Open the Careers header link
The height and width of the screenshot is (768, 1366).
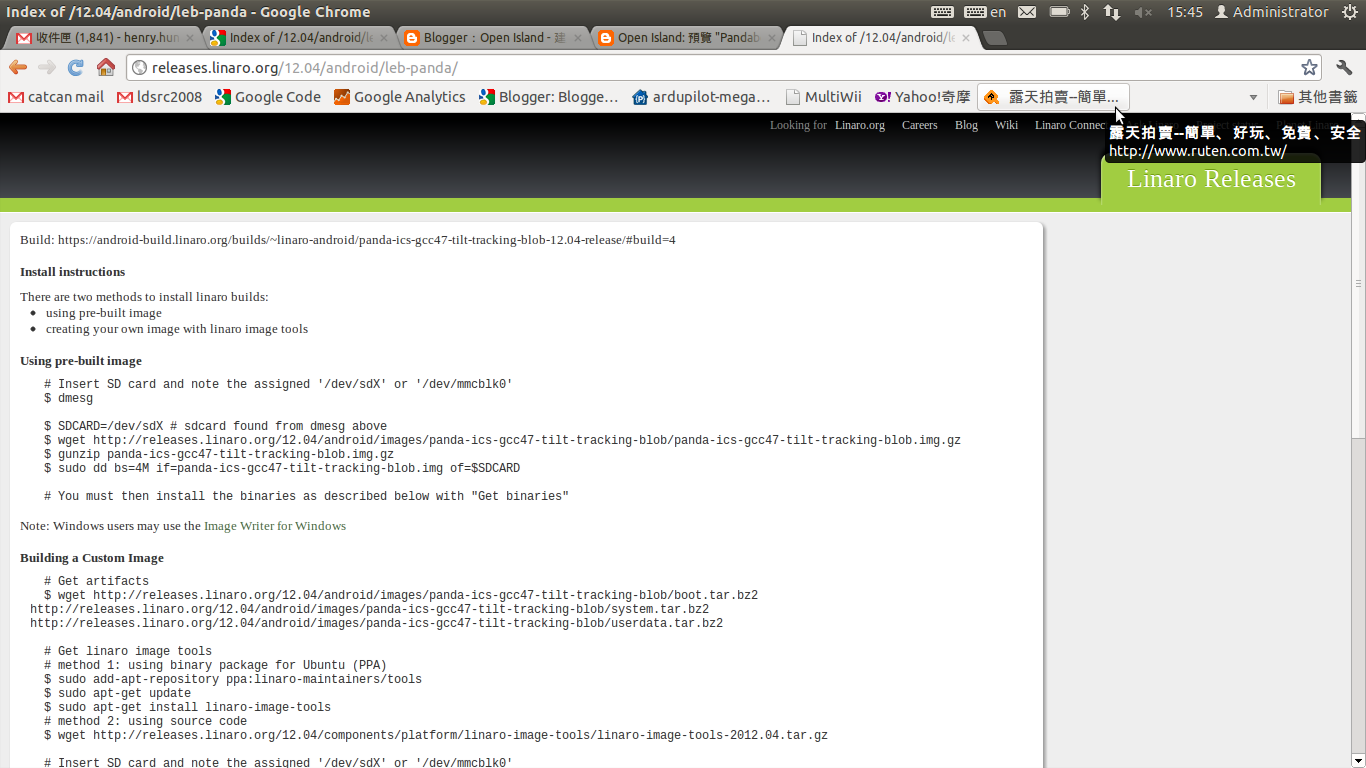coord(919,125)
